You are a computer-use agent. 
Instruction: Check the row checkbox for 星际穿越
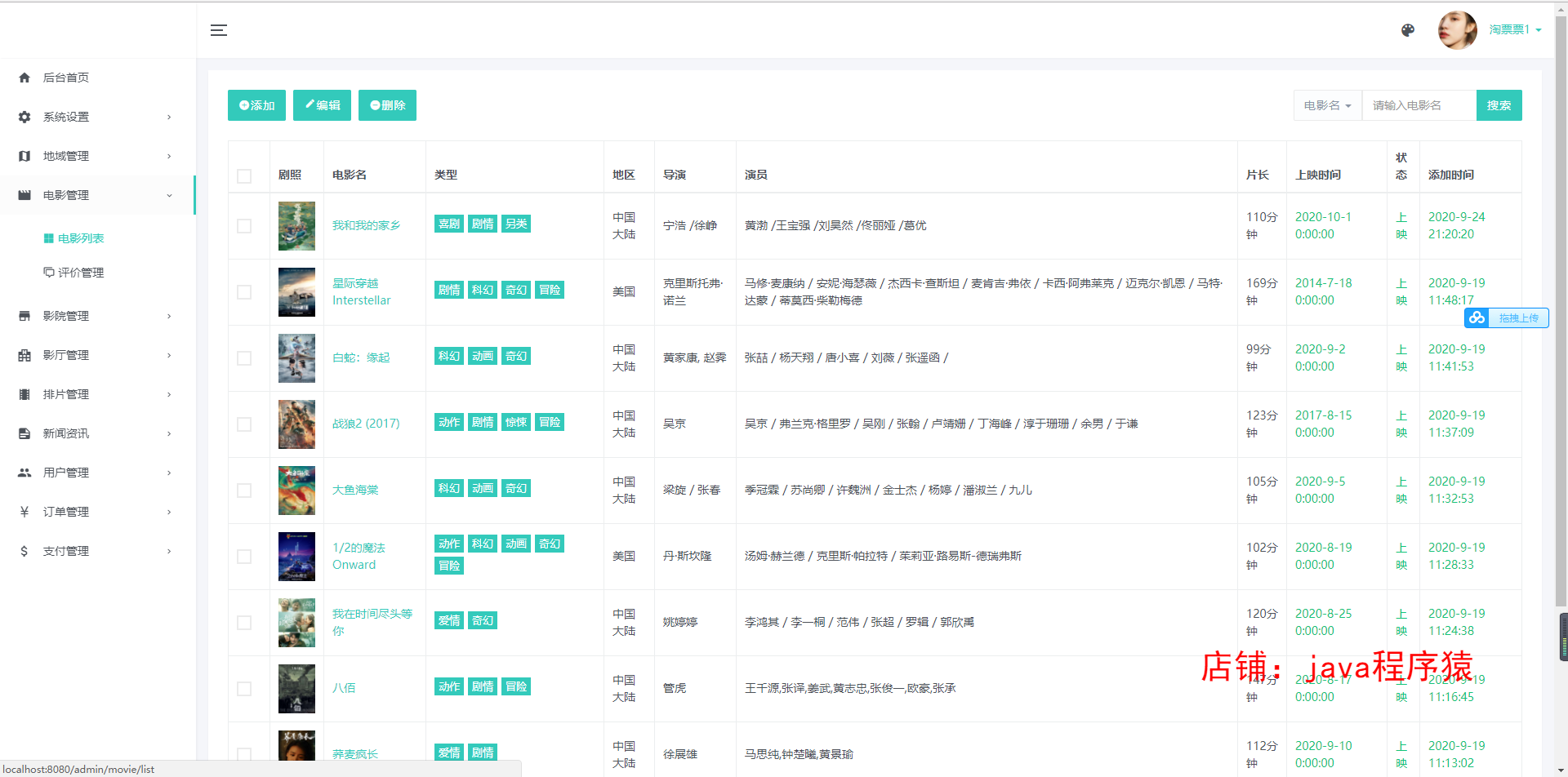pos(244,292)
